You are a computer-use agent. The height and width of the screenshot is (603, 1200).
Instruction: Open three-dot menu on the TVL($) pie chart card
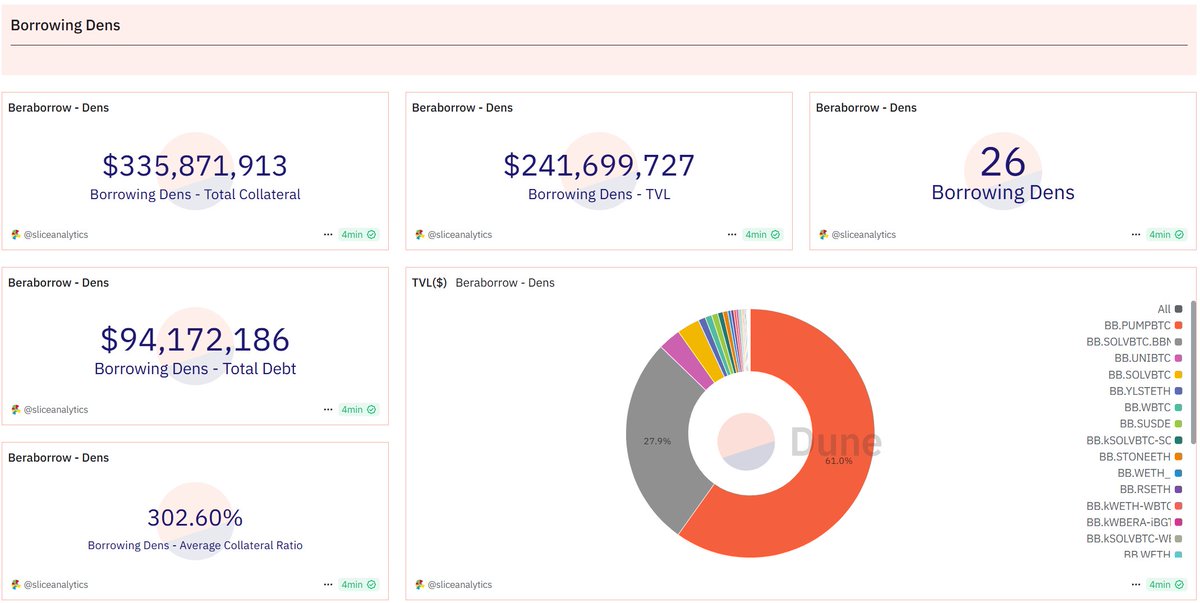pyautogui.click(x=1136, y=585)
